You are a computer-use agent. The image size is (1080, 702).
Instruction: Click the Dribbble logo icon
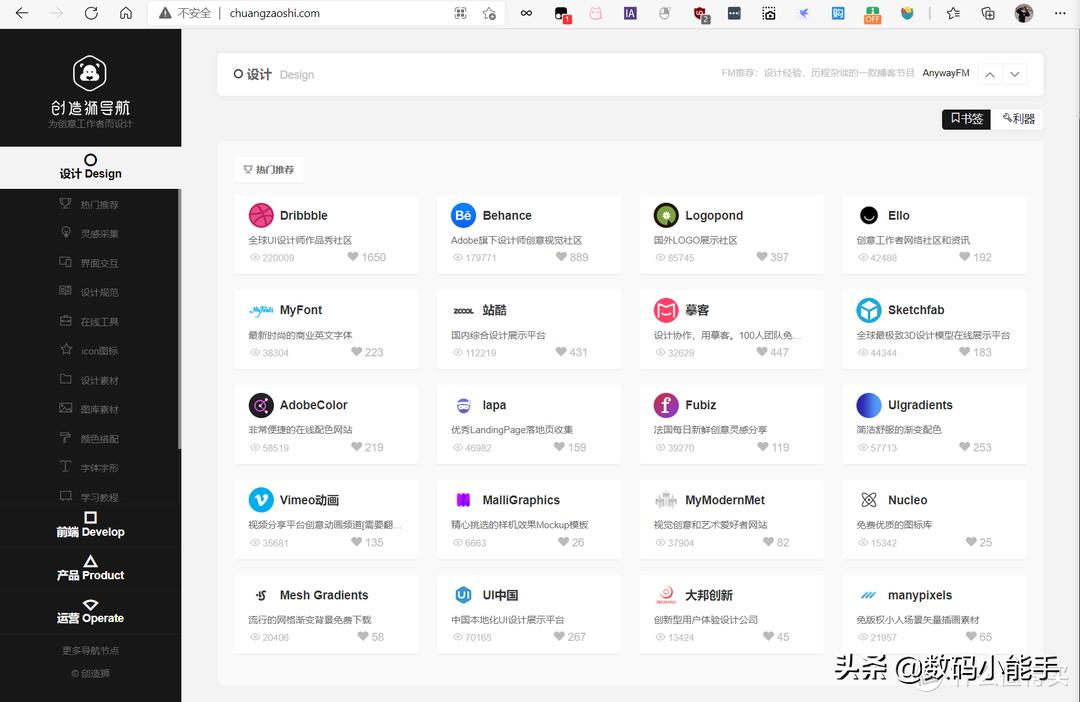[261, 214]
